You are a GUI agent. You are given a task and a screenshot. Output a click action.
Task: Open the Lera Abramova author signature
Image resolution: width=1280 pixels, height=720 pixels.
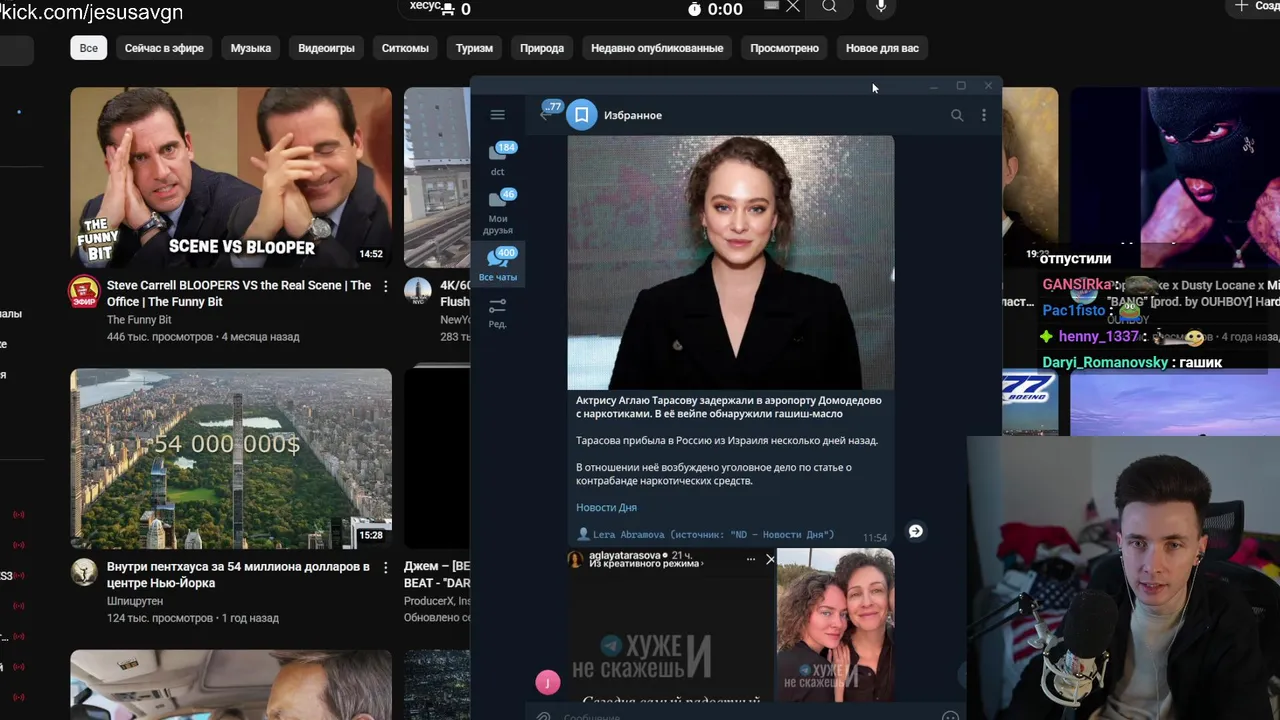[705, 535]
